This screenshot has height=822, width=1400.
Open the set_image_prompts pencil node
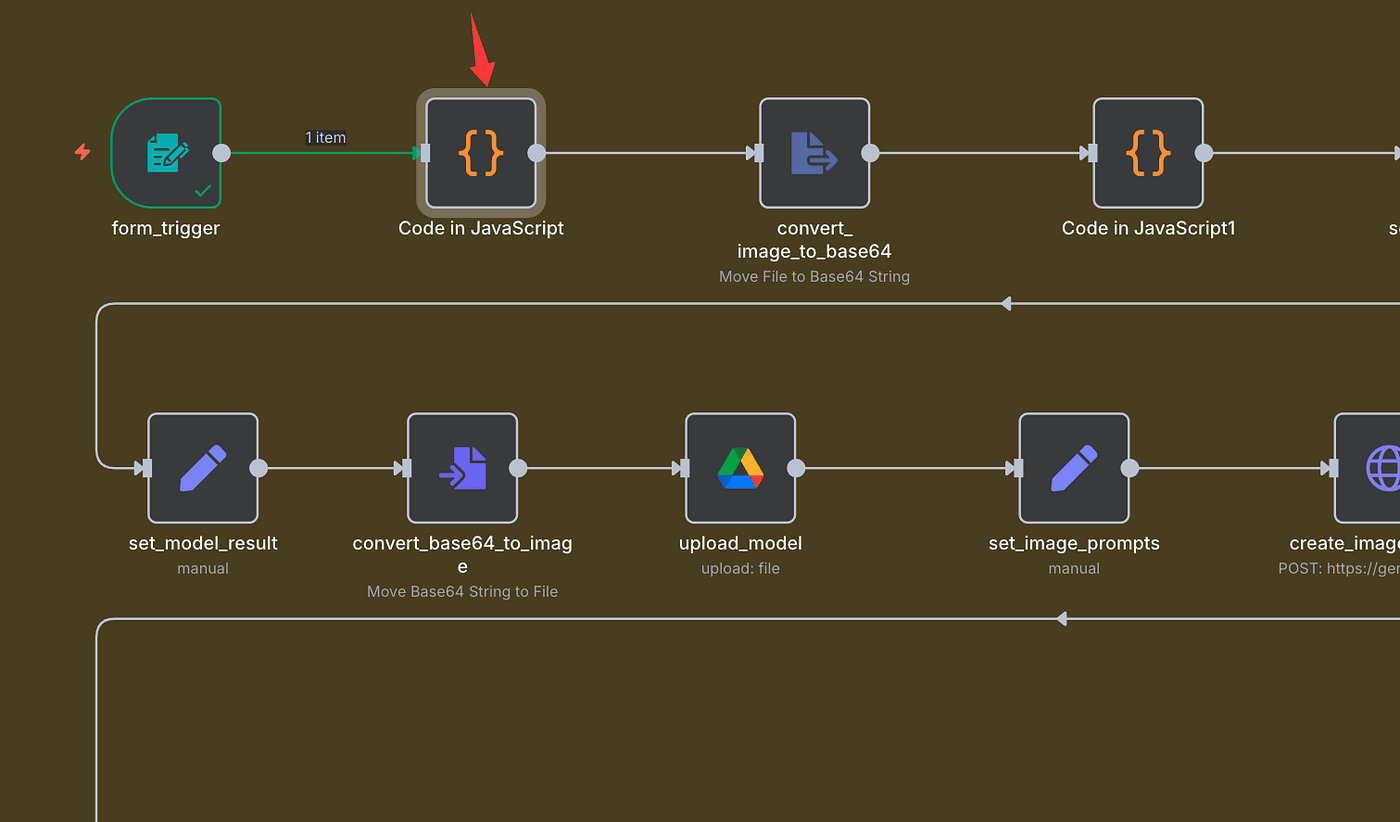coord(1074,468)
